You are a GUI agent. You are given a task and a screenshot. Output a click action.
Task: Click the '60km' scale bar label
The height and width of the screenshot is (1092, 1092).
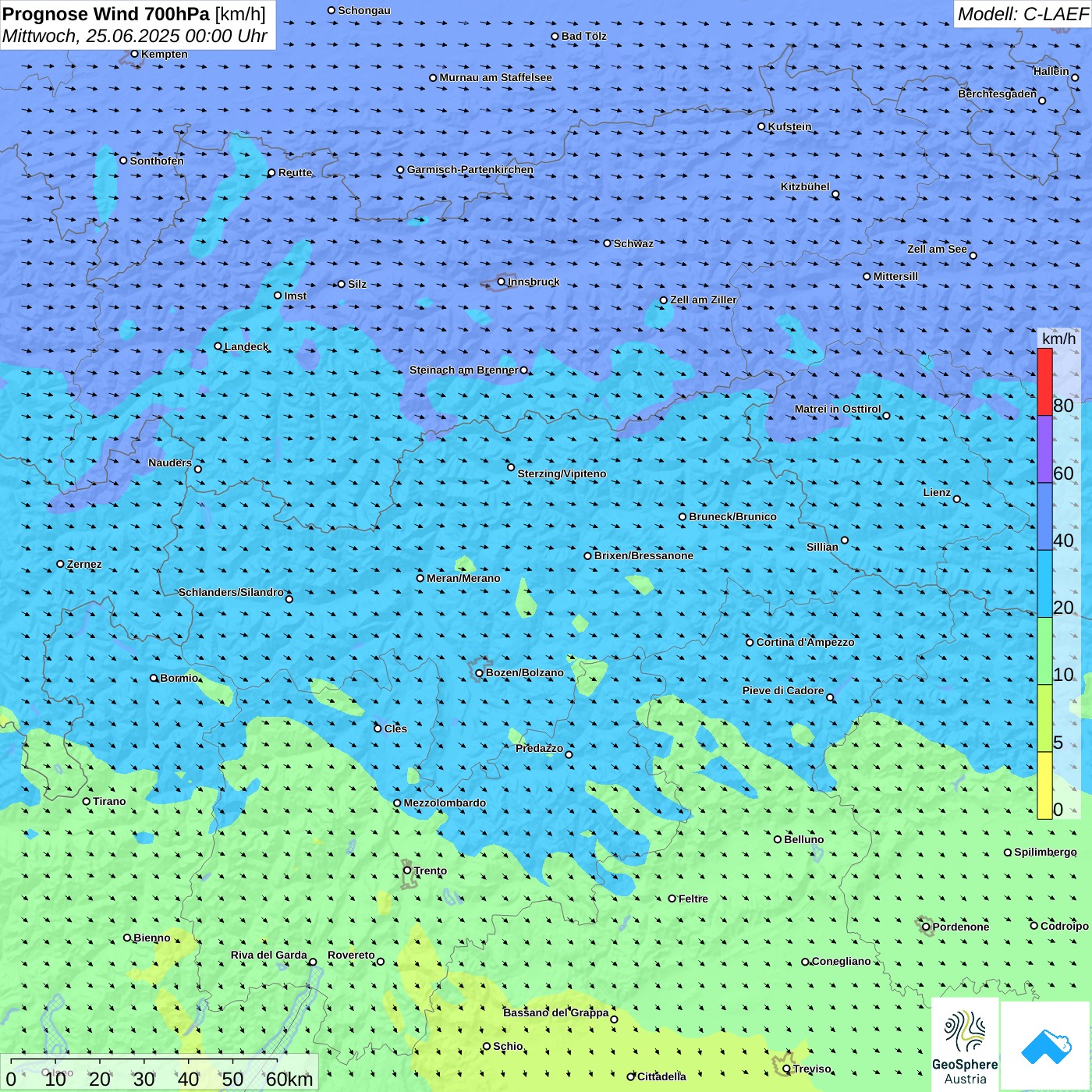tap(289, 1079)
